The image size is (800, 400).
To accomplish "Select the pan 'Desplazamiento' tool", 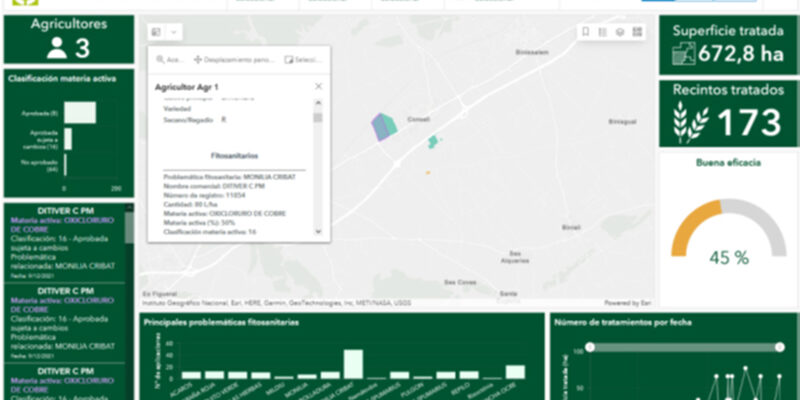I will tap(235, 60).
